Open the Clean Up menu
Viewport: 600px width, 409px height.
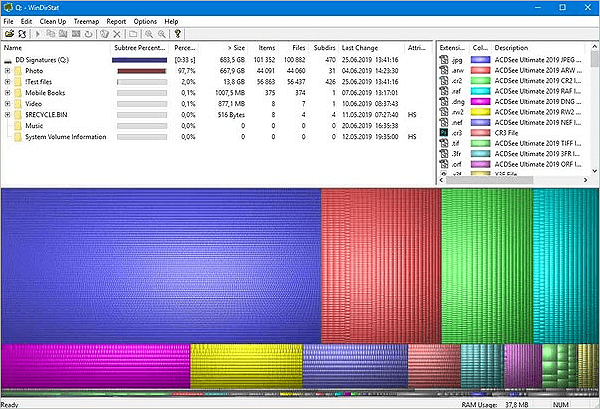pyautogui.click(x=53, y=21)
